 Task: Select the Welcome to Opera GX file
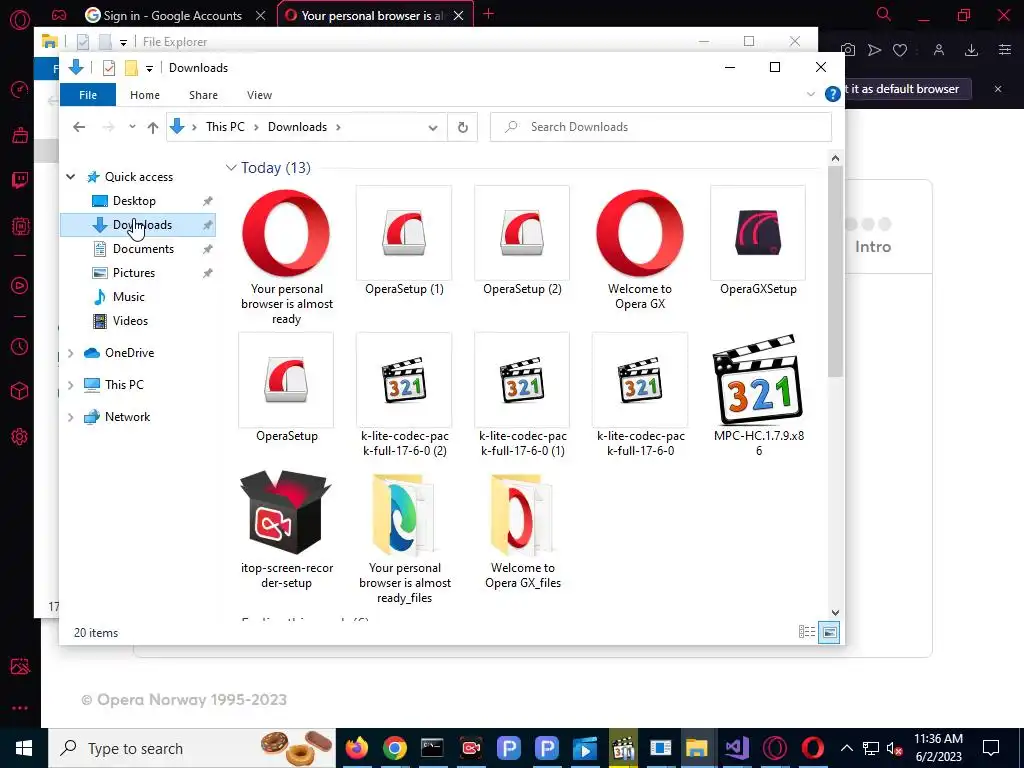640,234
